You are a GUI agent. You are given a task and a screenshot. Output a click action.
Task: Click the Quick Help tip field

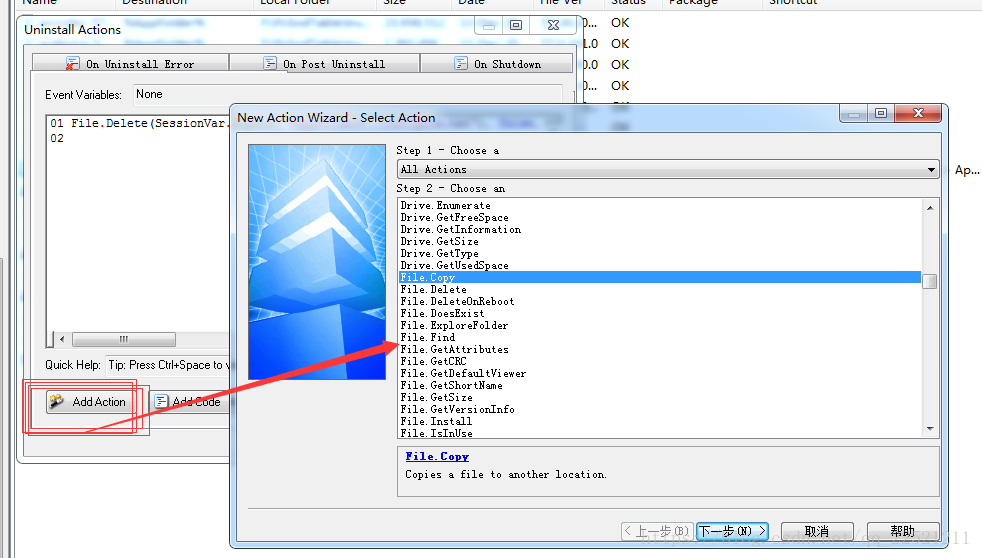point(168,365)
